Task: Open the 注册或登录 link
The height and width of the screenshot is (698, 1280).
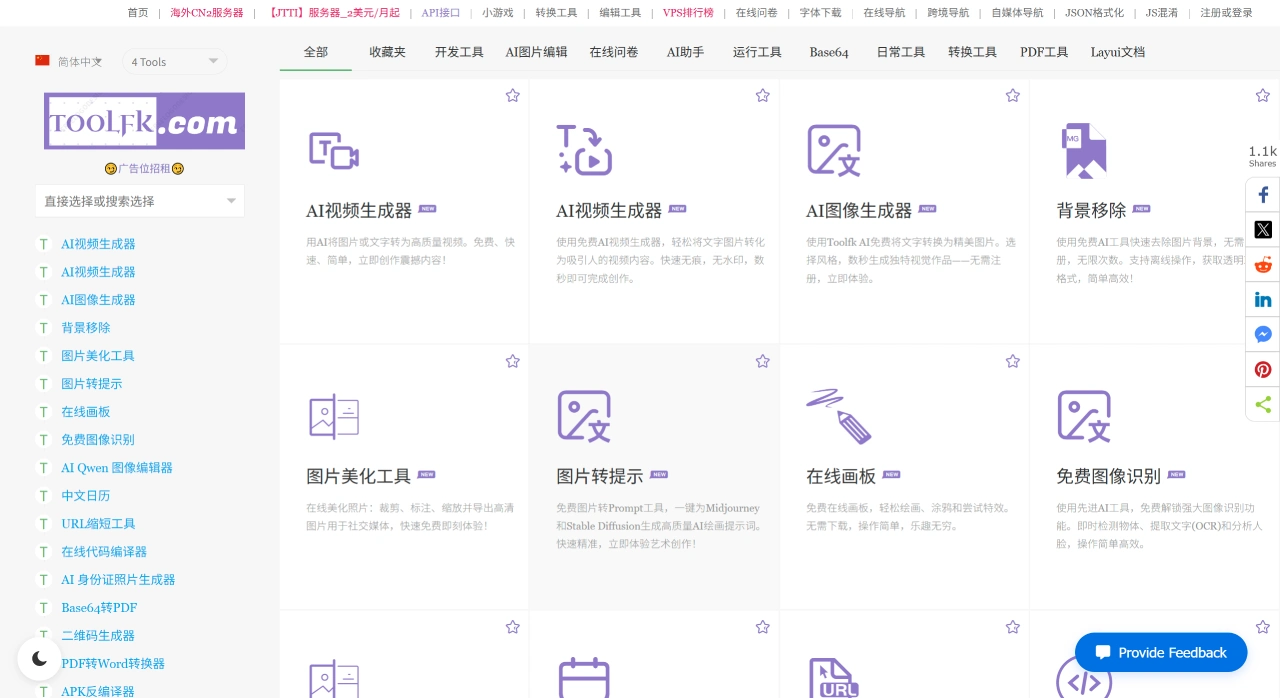Action: (1226, 13)
